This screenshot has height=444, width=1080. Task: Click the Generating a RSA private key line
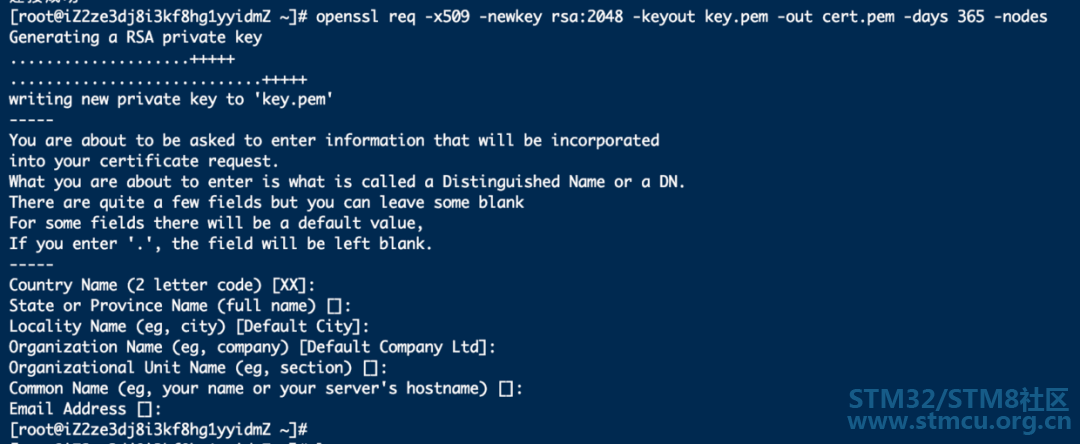pos(135,37)
